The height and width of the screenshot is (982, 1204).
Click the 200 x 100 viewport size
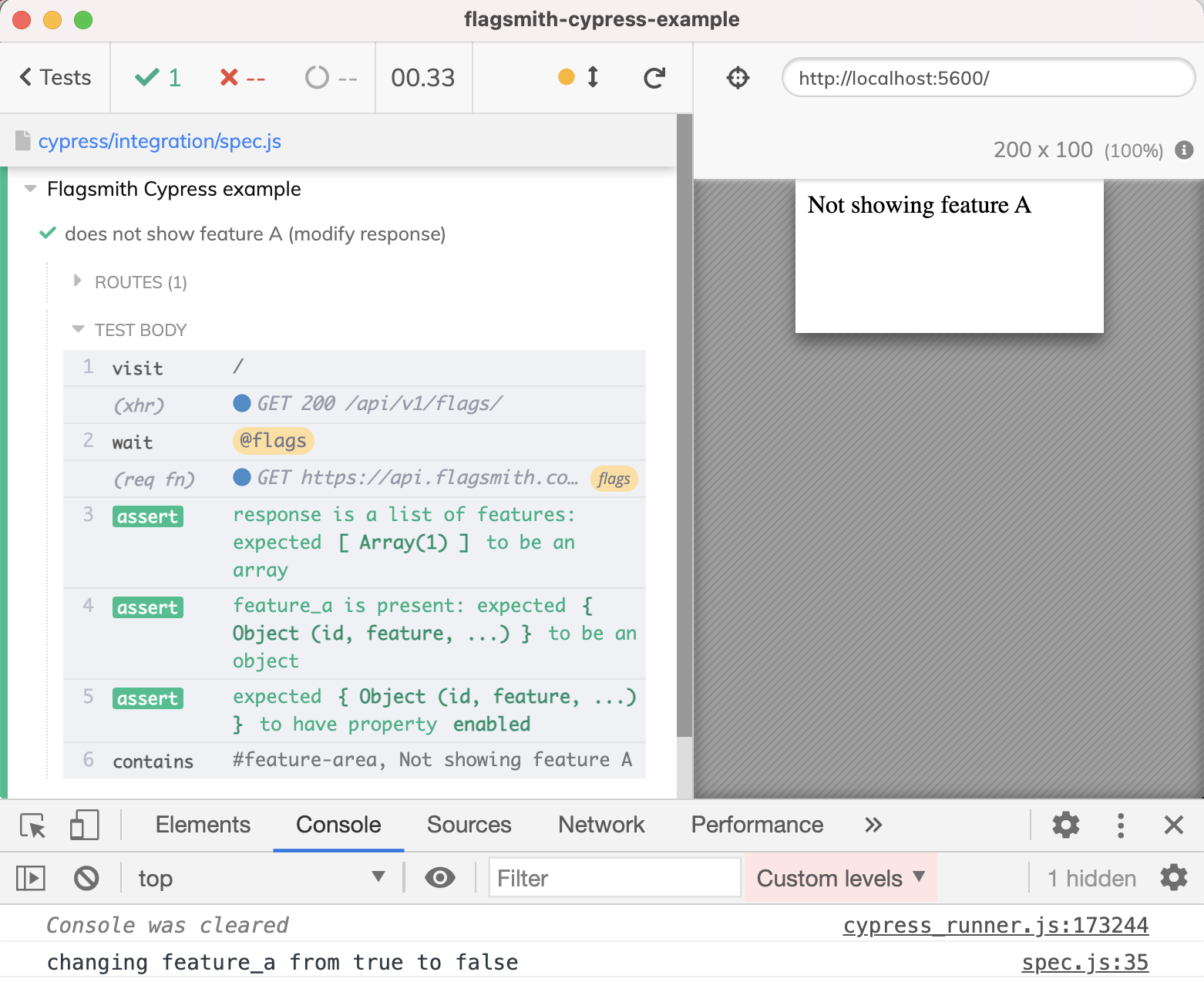pyautogui.click(x=1043, y=150)
